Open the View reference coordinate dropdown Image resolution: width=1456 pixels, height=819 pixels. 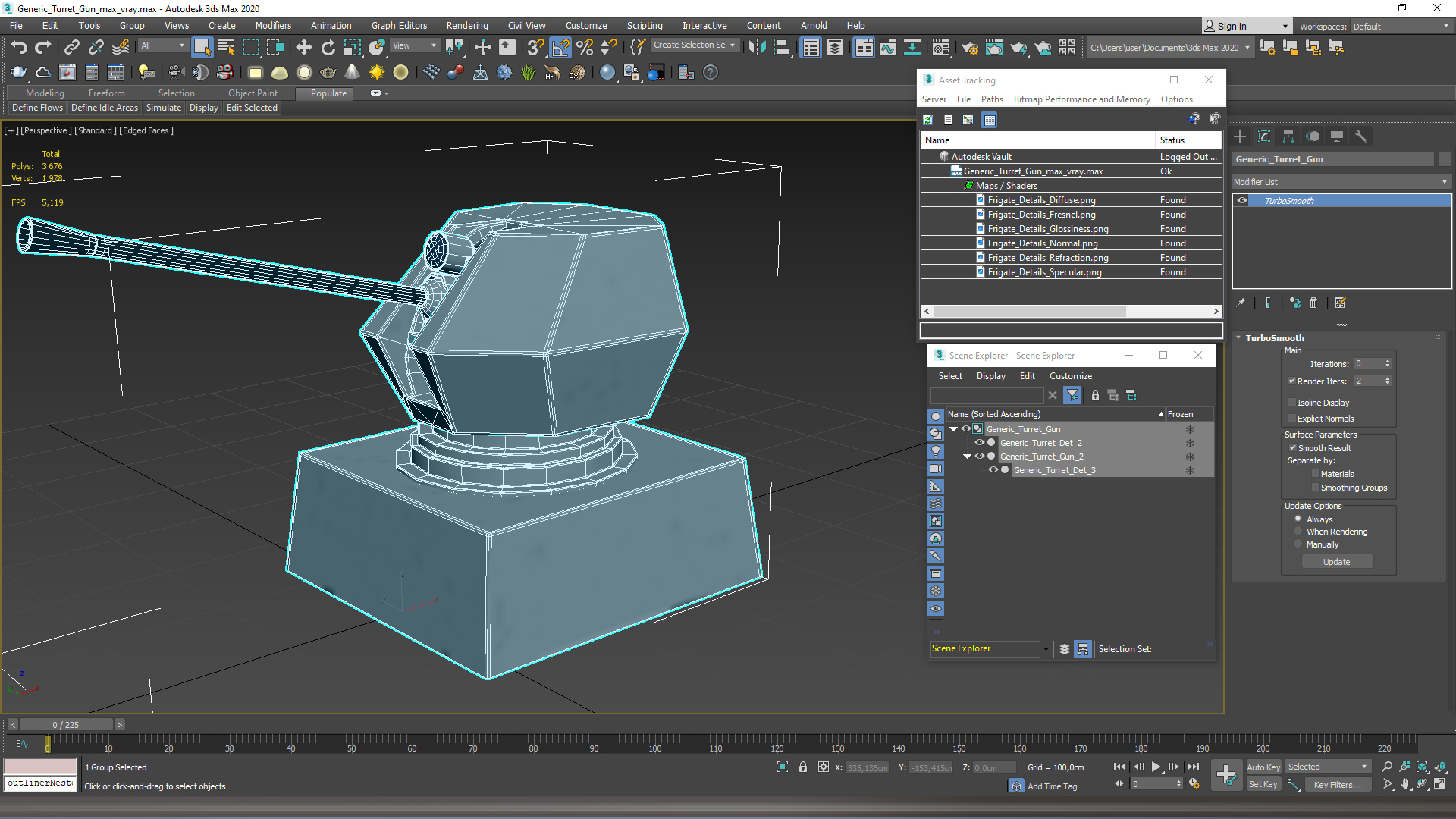point(414,45)
